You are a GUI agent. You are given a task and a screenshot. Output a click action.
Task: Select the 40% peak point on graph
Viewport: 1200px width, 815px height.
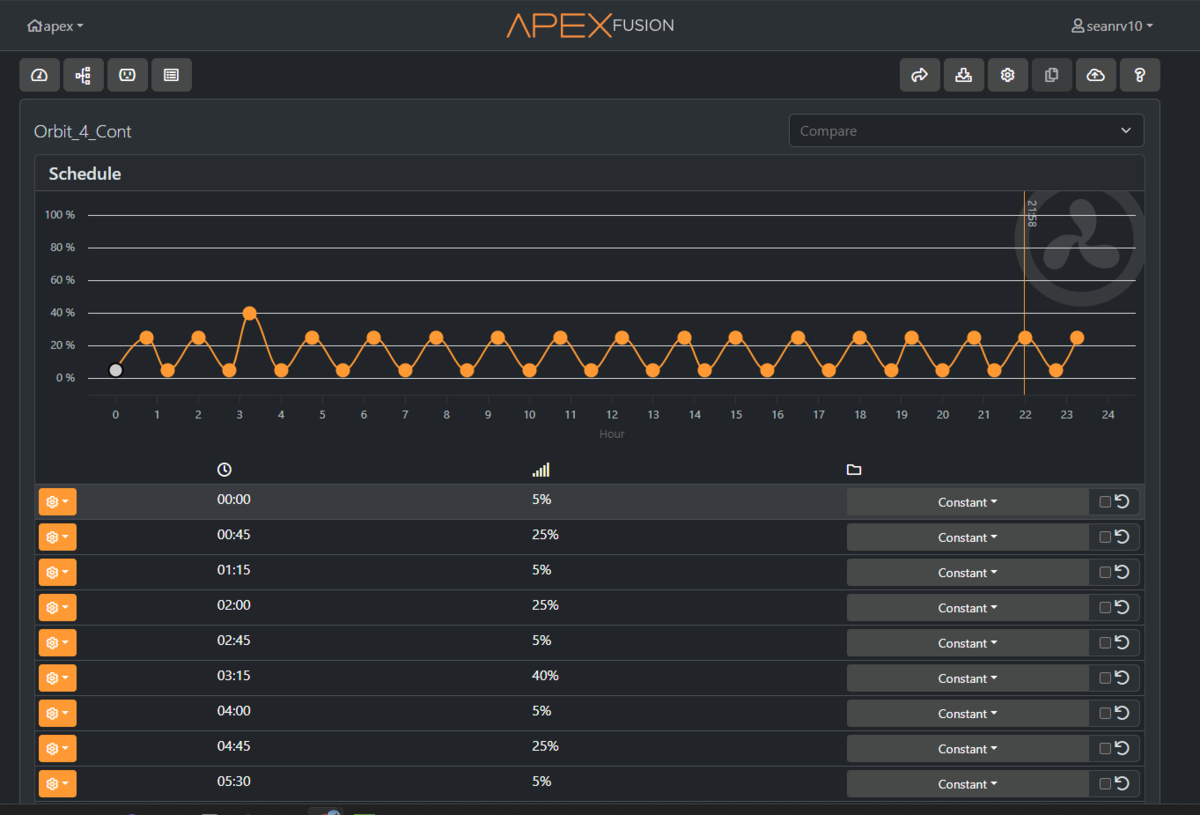point(249,313)
